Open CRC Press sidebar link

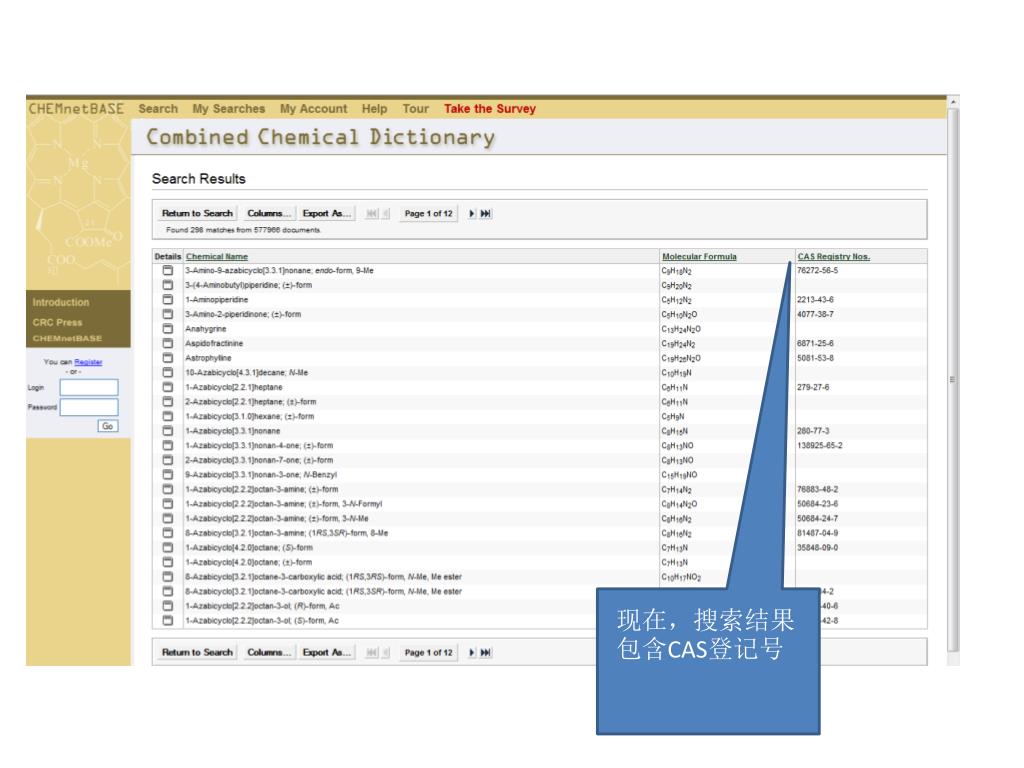(x=57, y=323)
